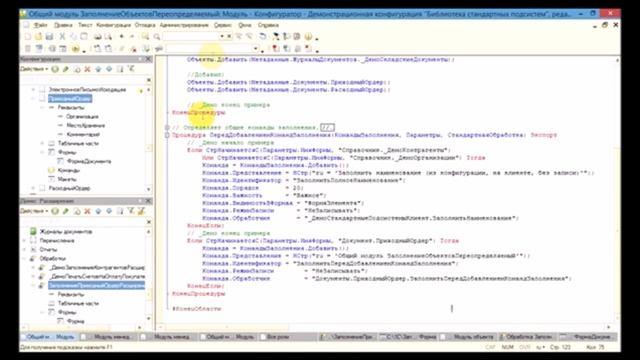The image size is (640, 360).
Task: Expand the РасходныйОрдер tree node
Action: (33, 188)
